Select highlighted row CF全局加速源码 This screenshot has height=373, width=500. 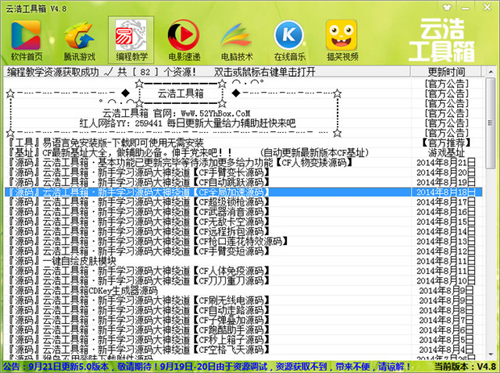coord(243,192)
